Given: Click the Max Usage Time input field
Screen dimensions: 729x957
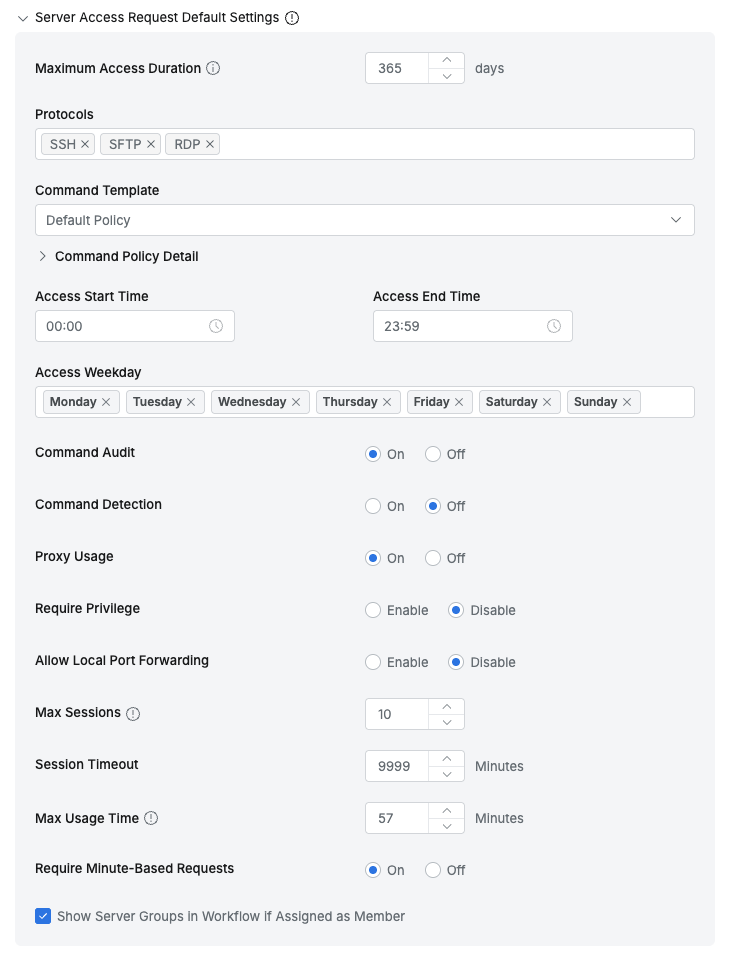Looking at the screenshot, I should click(x=397, y=818).
